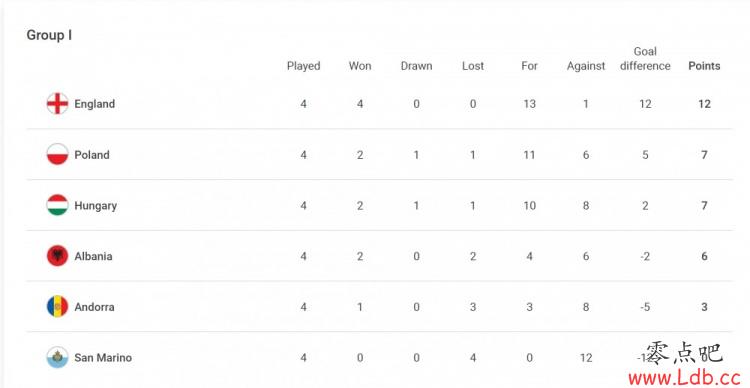Click the Played column header
Image resolution: width=750 pixels, height=388 pixels.
pos(304,67)
